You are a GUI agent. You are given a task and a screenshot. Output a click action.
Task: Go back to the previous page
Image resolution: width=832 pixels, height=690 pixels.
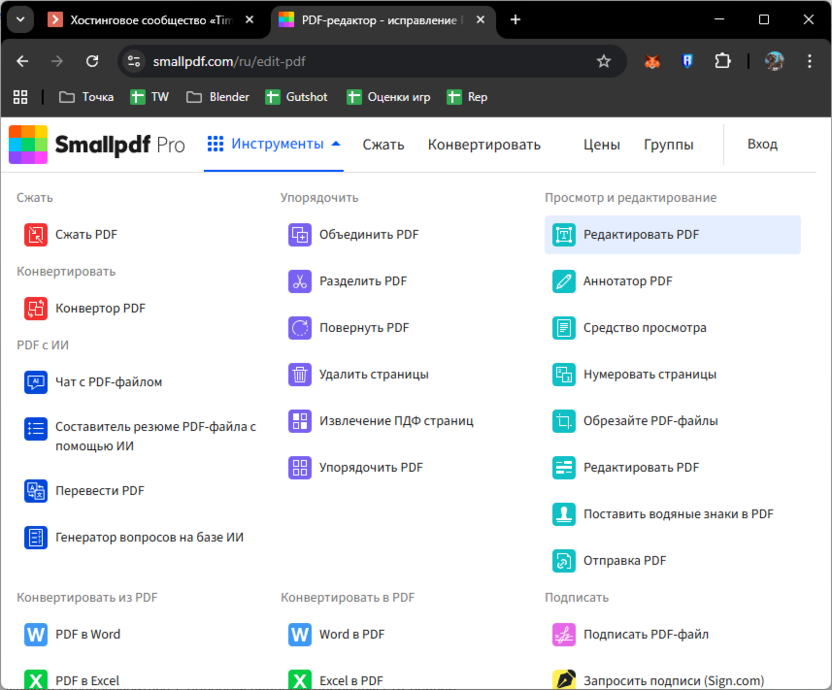click(x=22, y=62)
